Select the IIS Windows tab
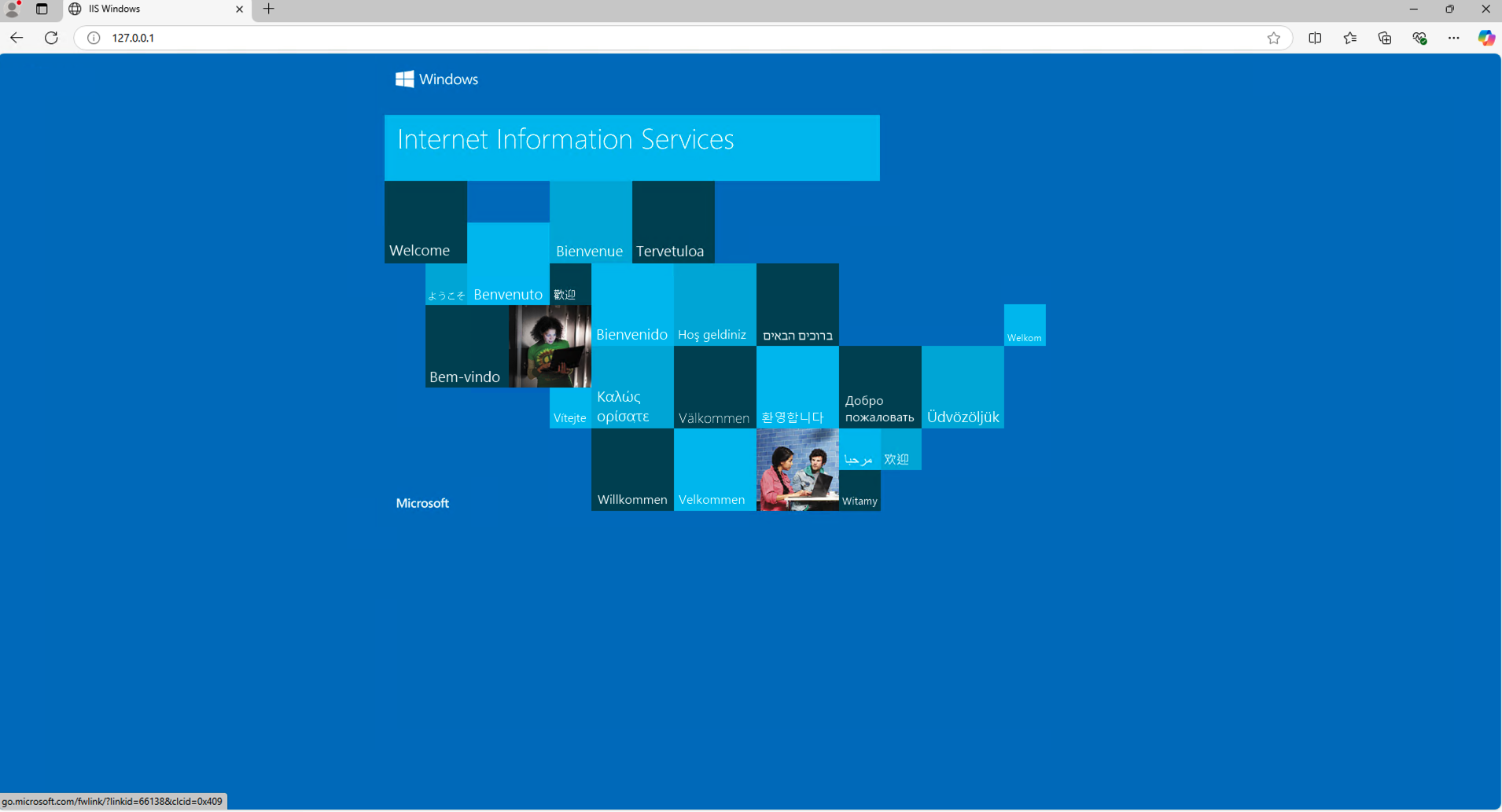The height and width of the screenshot is (812, 1502). coord(157,9)
